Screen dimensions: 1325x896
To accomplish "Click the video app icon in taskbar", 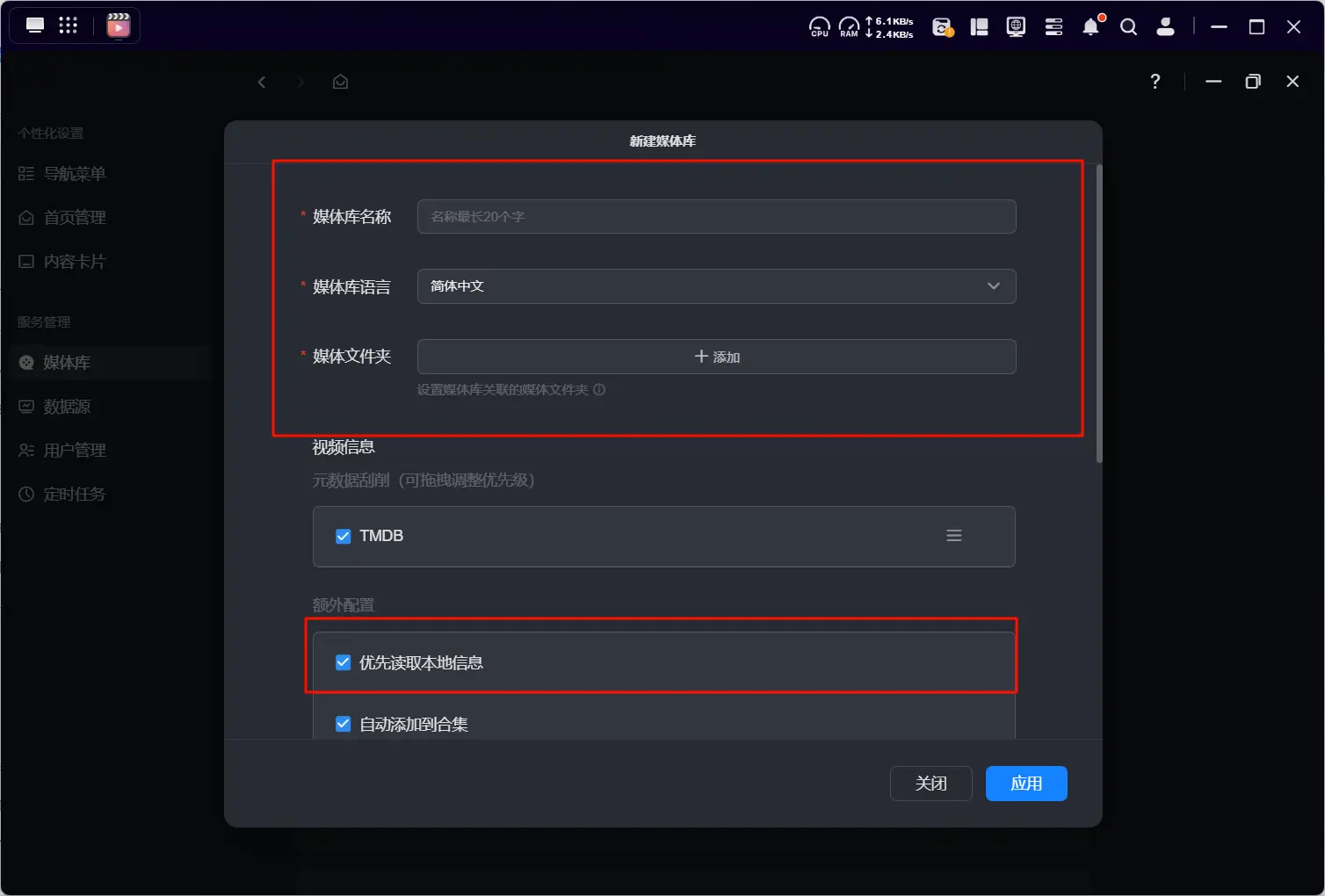I will pyautogui.click(x=118, y=25).
